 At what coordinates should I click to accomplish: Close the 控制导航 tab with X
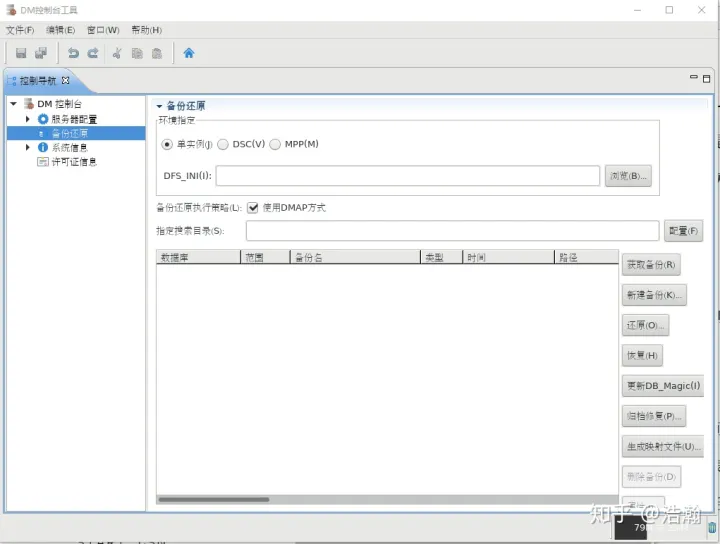tap(65, 80)
